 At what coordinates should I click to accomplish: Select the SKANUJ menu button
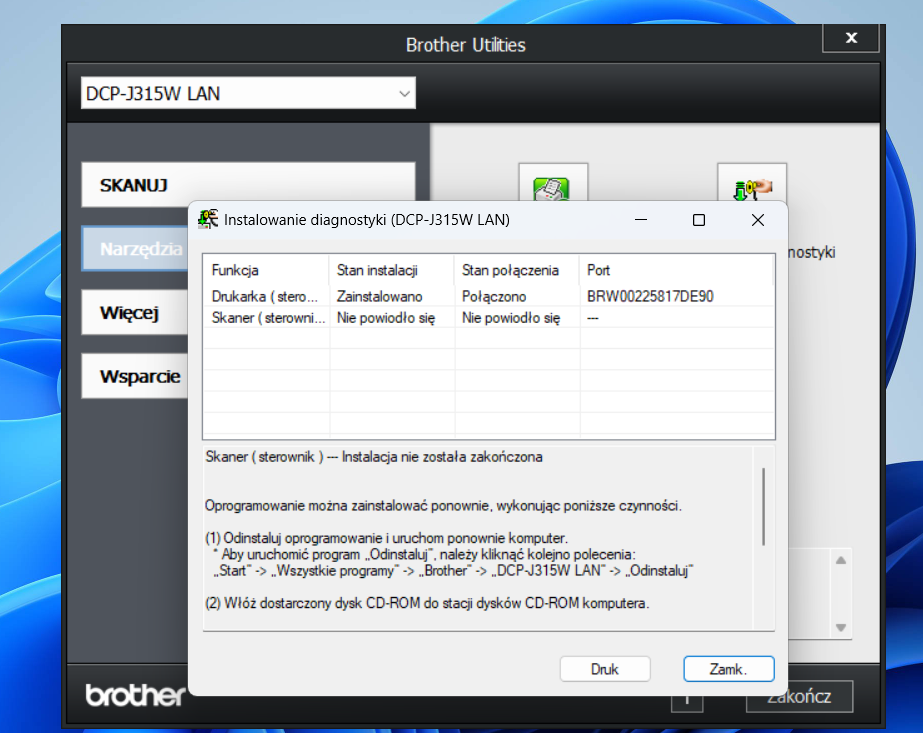[248, 185]
